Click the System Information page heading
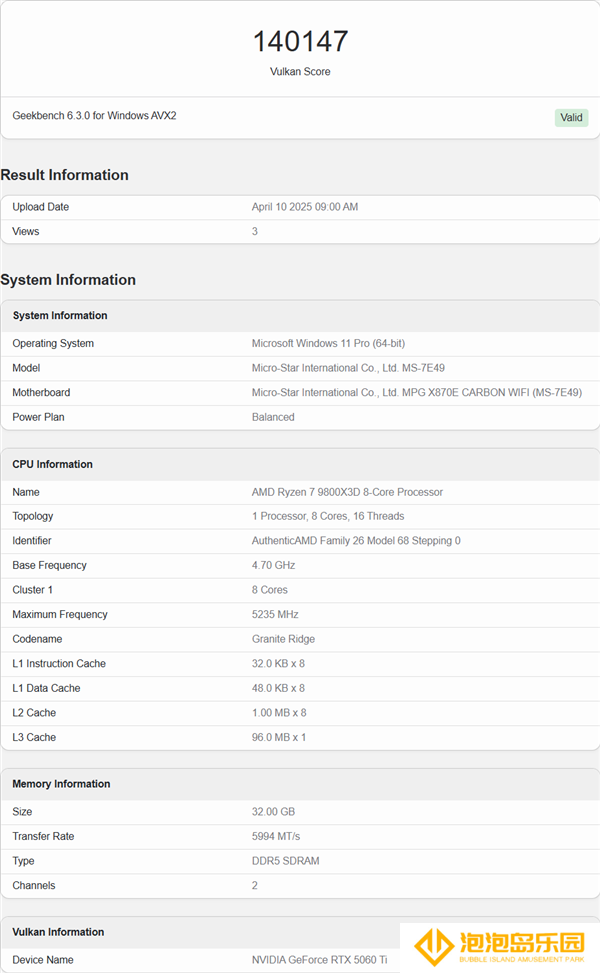 click(x=68, y=280)
